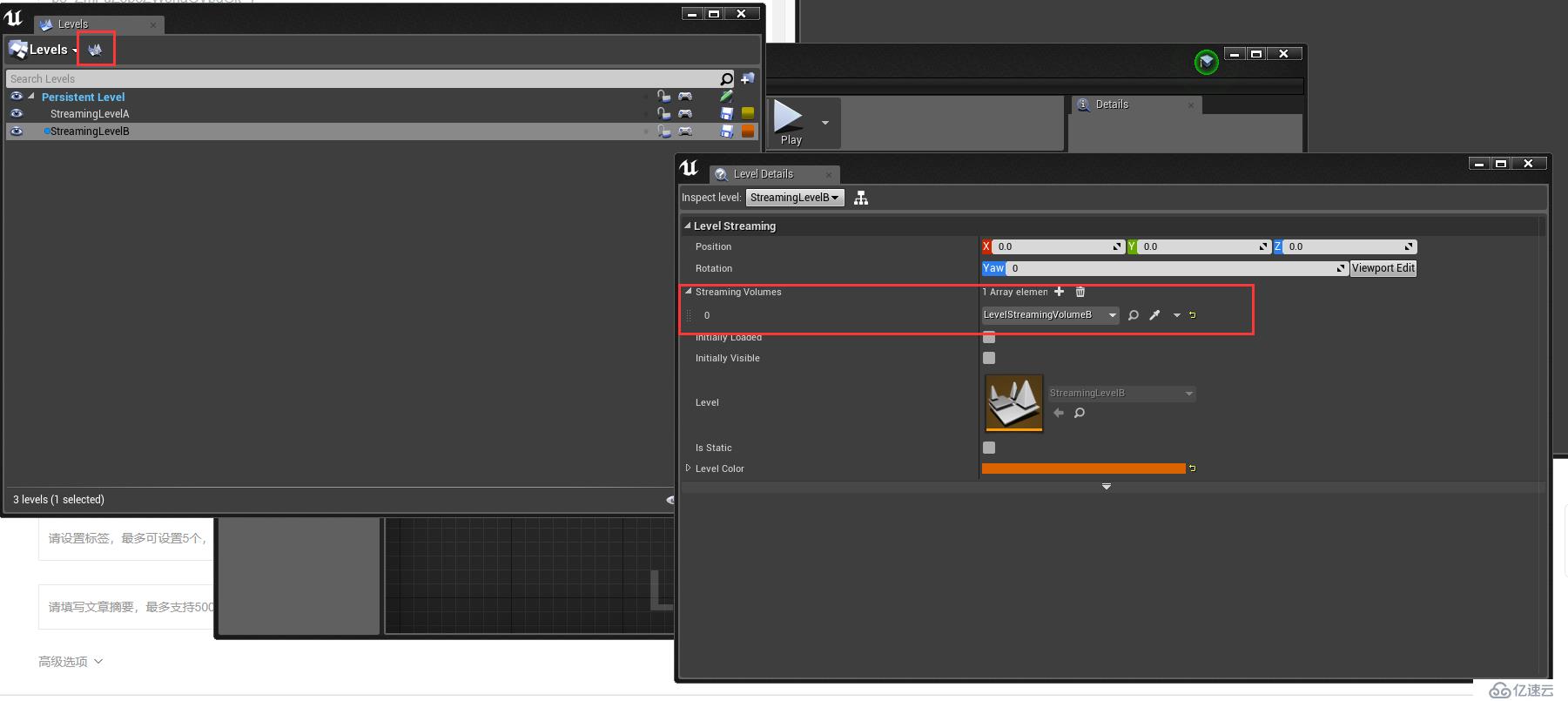
Task: Expand the 高级选项 section on the web page
Action: pyautogui.click(x=71, y=662)
